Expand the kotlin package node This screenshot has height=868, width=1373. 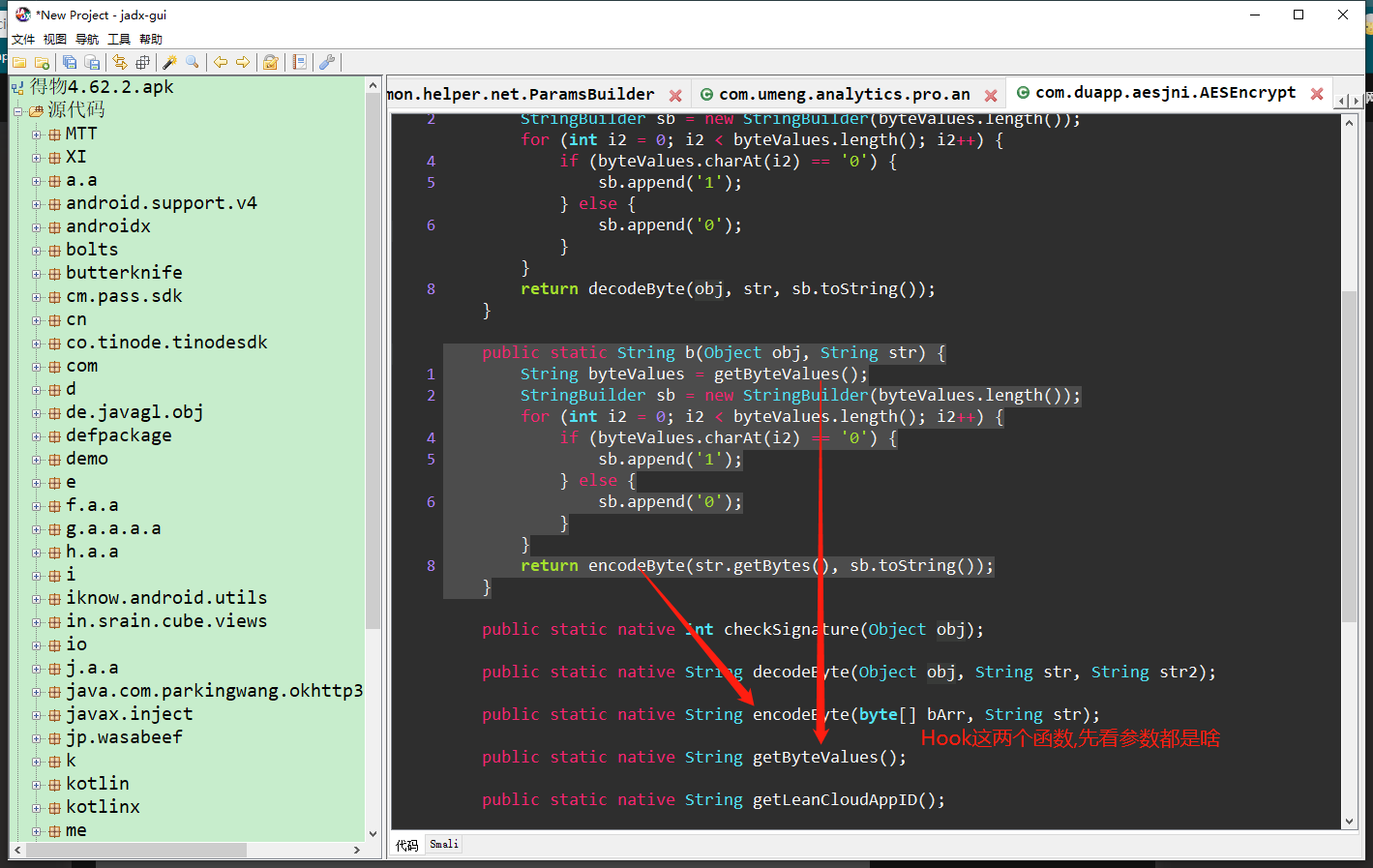pos(36,785)
